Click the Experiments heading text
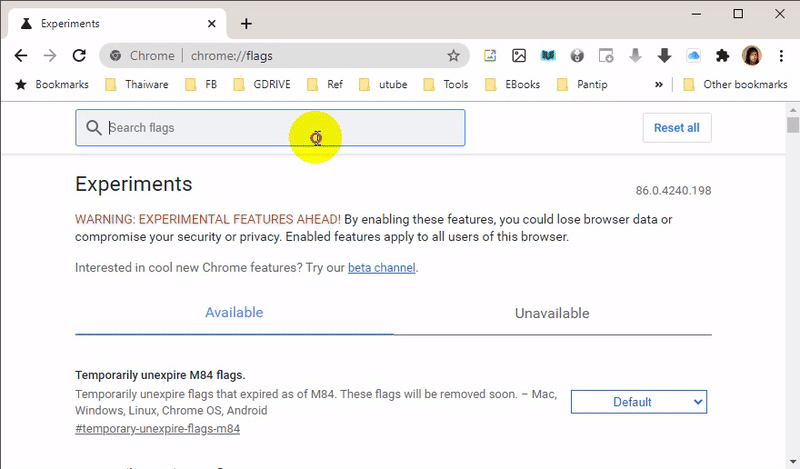800x469 pixels. (134, 184)
